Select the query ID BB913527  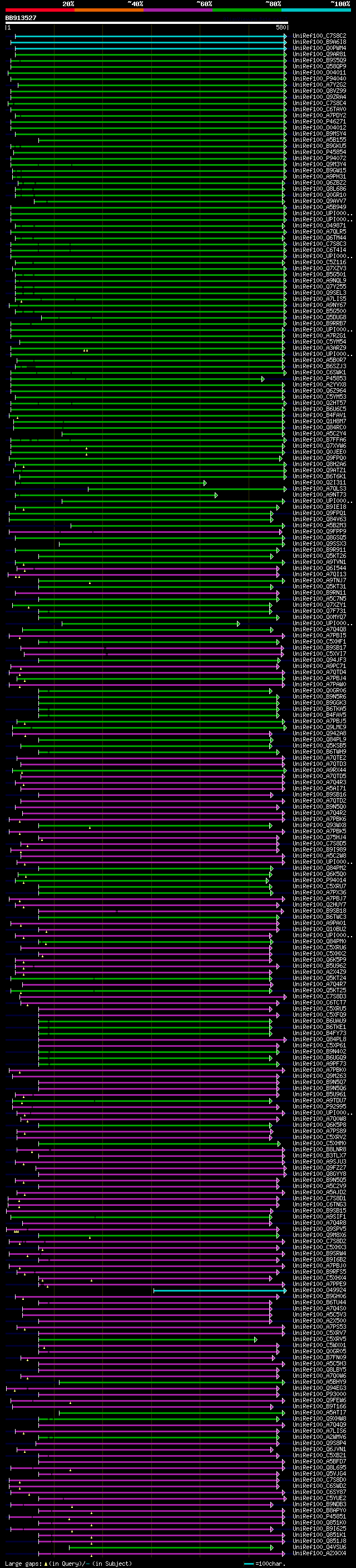coord(21,18)
